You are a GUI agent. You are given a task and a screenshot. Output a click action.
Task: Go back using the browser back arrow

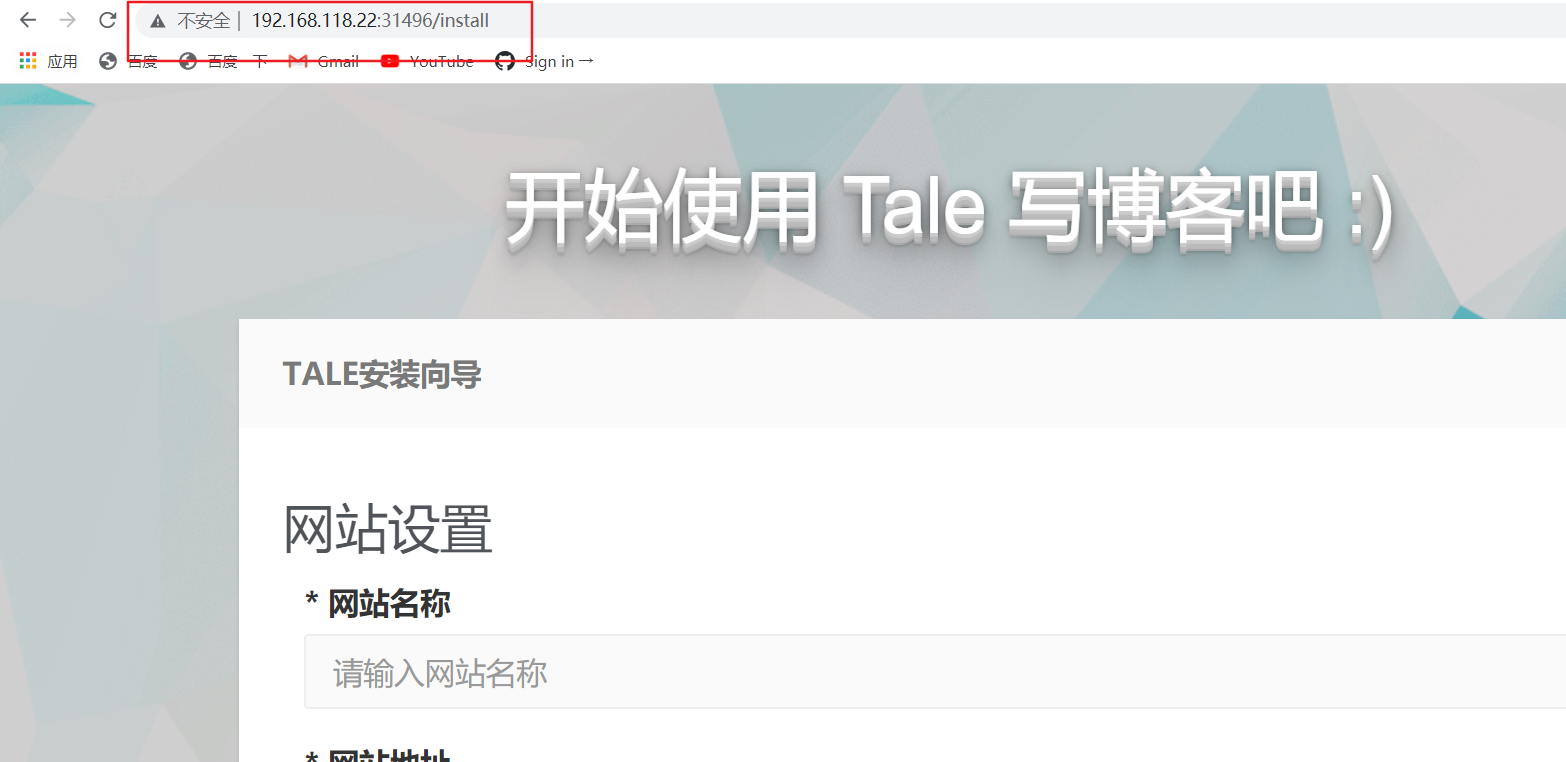coord(28,20)
